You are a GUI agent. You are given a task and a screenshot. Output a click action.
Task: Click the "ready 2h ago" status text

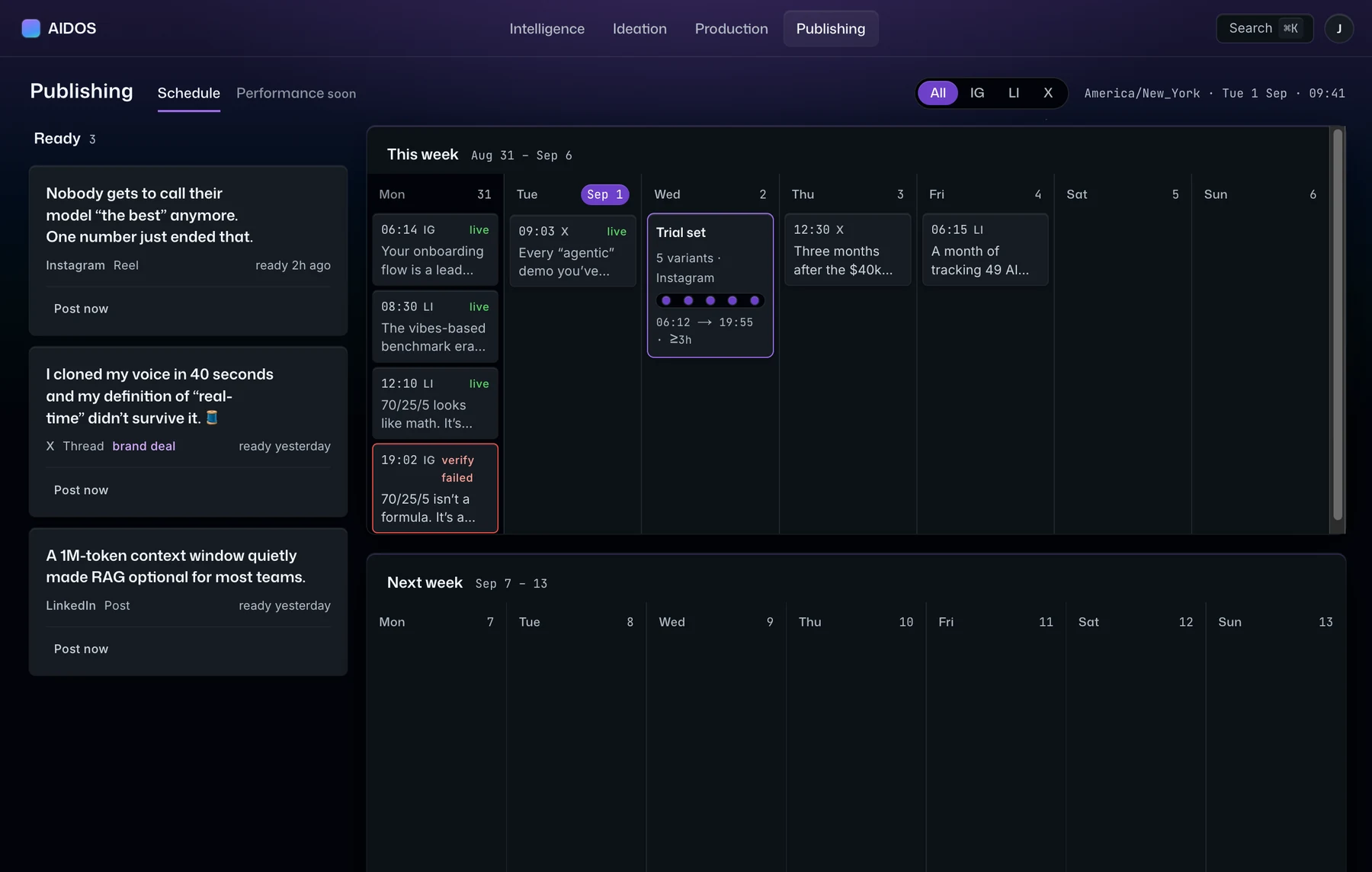point(293,265)
